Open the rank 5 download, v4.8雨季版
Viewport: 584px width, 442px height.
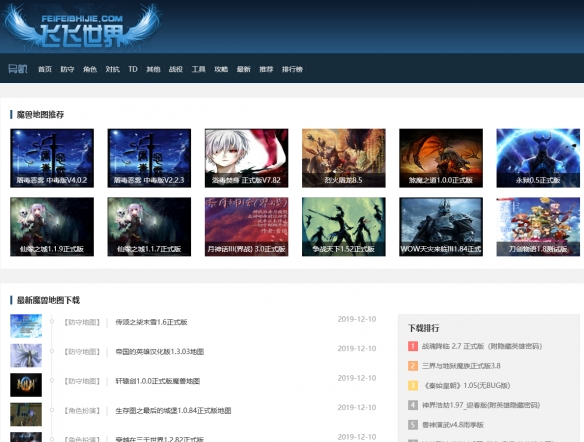[x=453, y=425]
